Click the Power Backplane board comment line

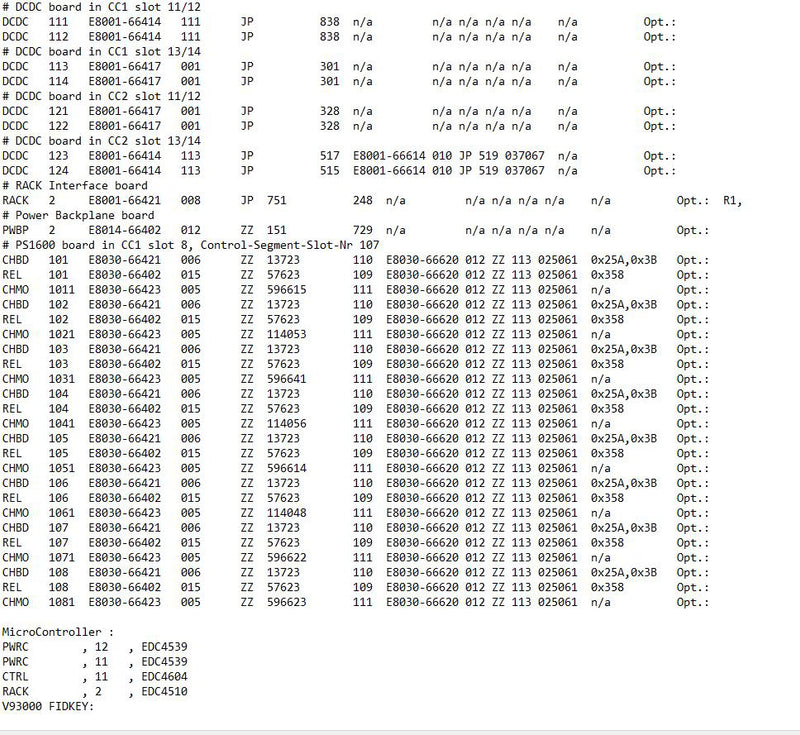pyautogui.click(x=80, y=215)
